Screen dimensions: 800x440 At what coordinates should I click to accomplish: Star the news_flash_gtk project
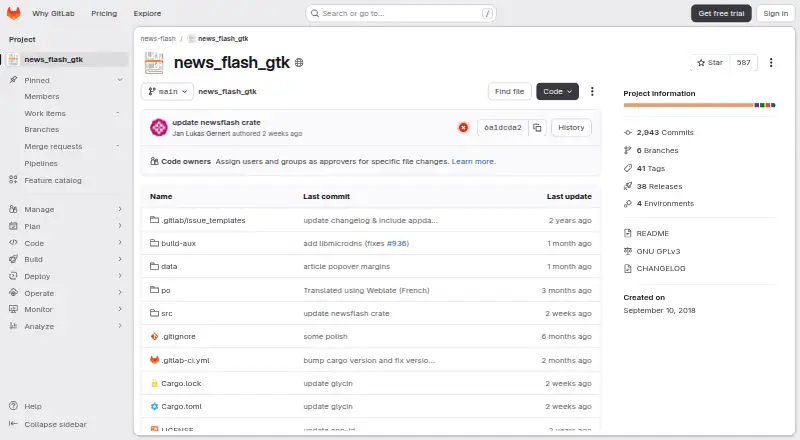pos(710,62)
